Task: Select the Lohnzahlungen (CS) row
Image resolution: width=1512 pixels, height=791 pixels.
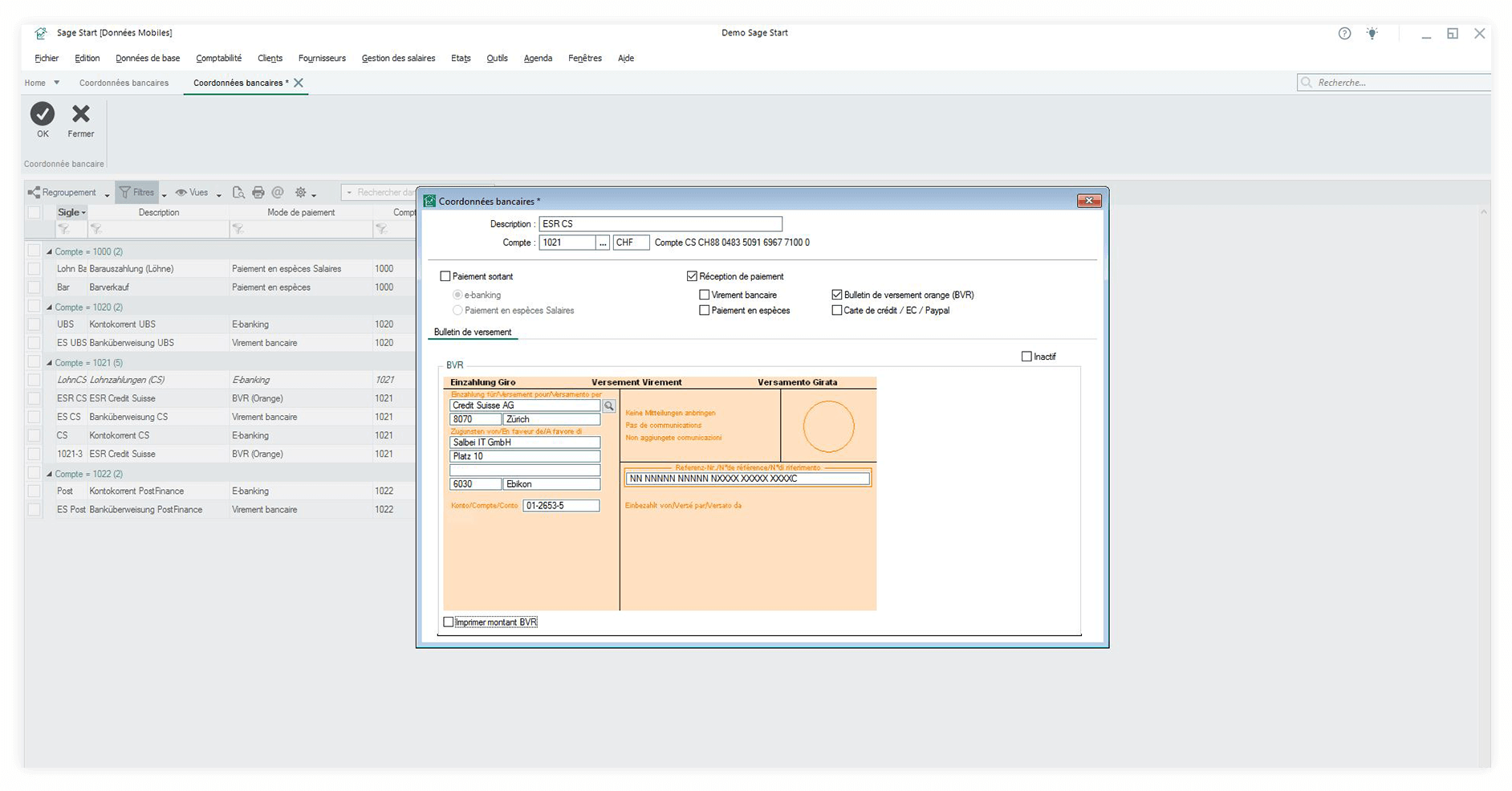Action: 221,380
